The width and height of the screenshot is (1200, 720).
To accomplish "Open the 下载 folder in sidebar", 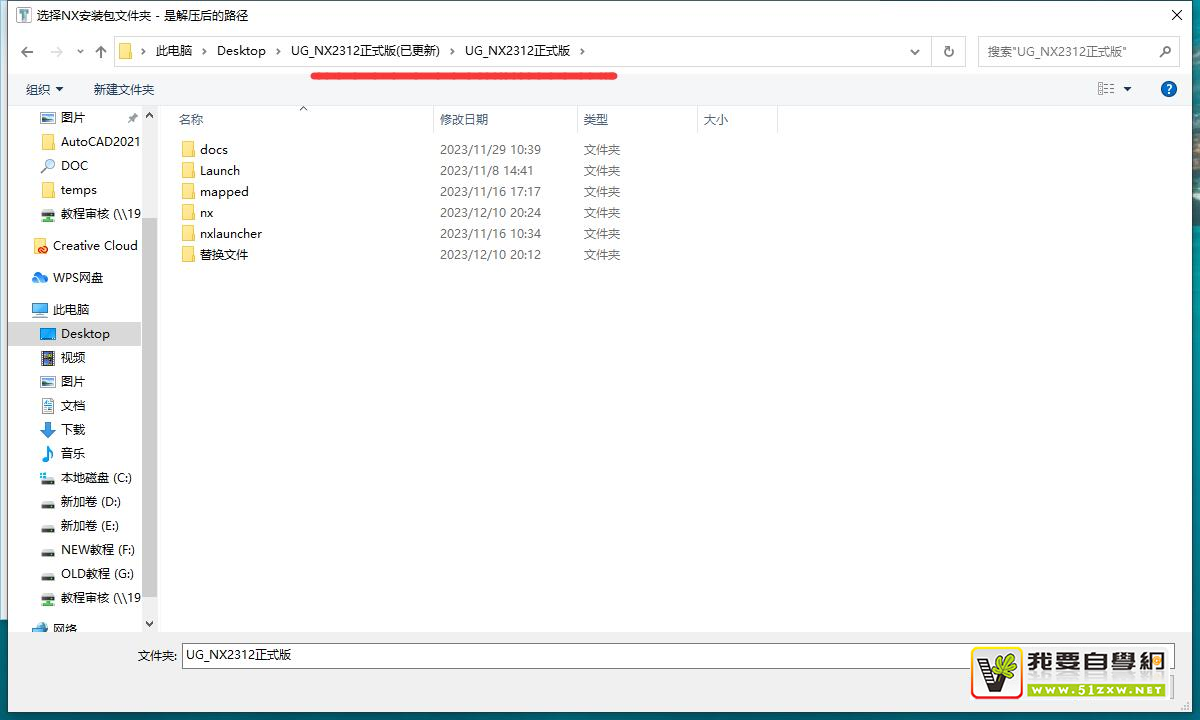I will pyautogui.click(x=72, y=430).
